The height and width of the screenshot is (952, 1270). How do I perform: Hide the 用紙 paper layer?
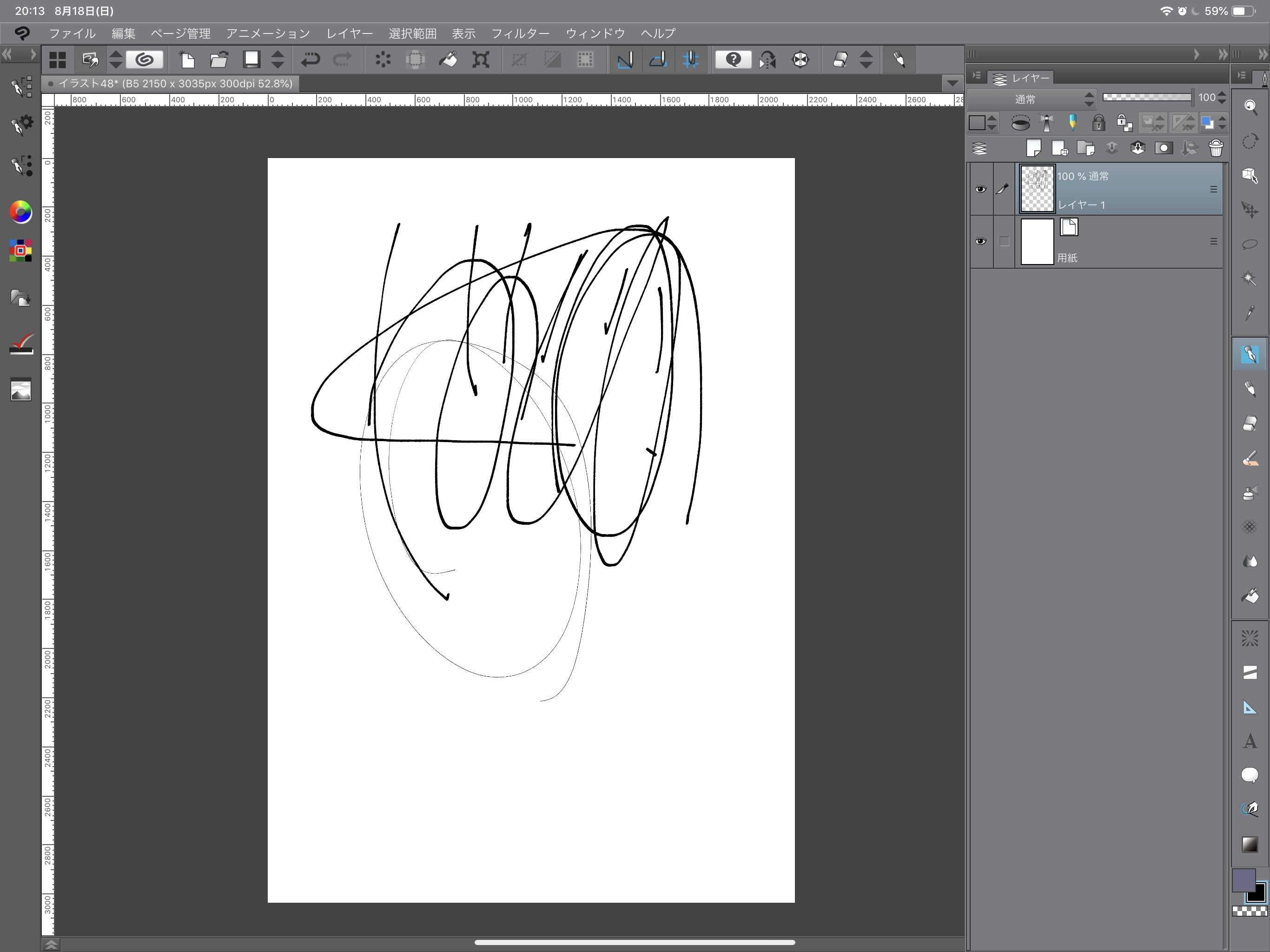pos(981,241)
